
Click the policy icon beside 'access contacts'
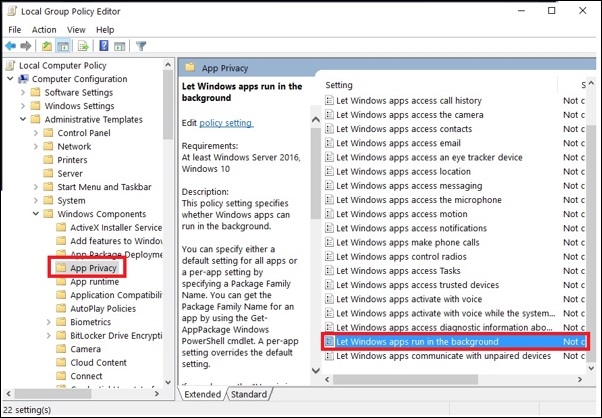329,129
